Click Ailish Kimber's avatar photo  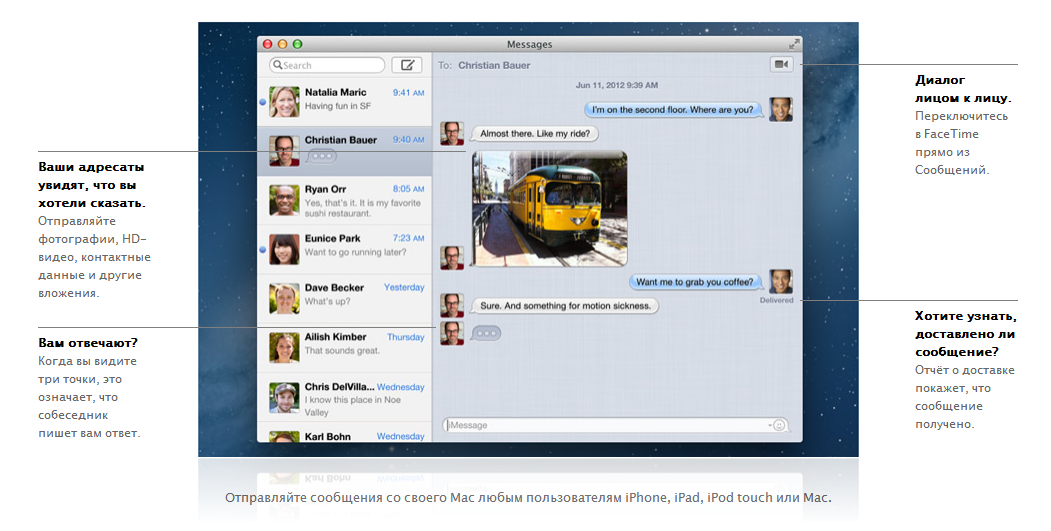tap(284, 348)
